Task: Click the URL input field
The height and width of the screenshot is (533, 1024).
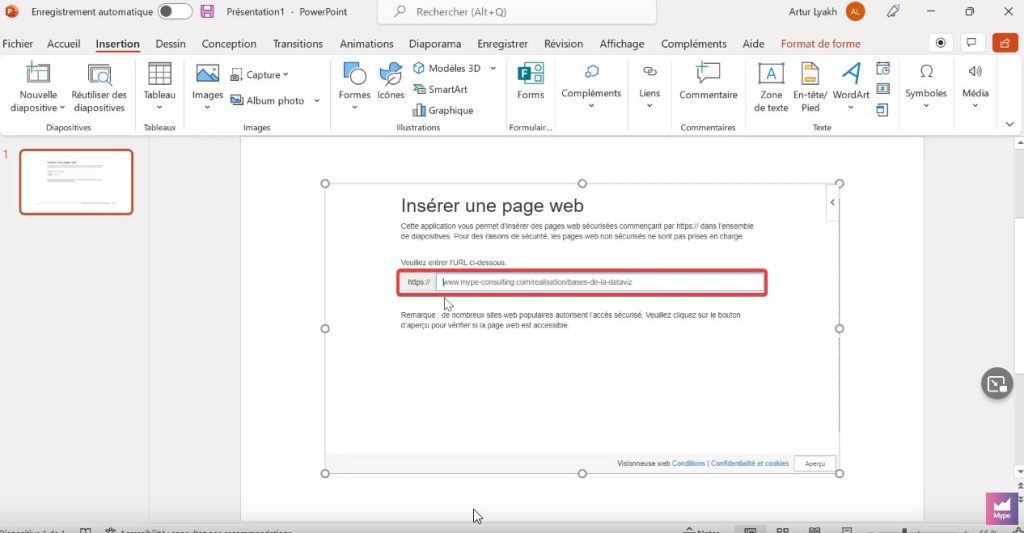Action: tap(600, 282)
